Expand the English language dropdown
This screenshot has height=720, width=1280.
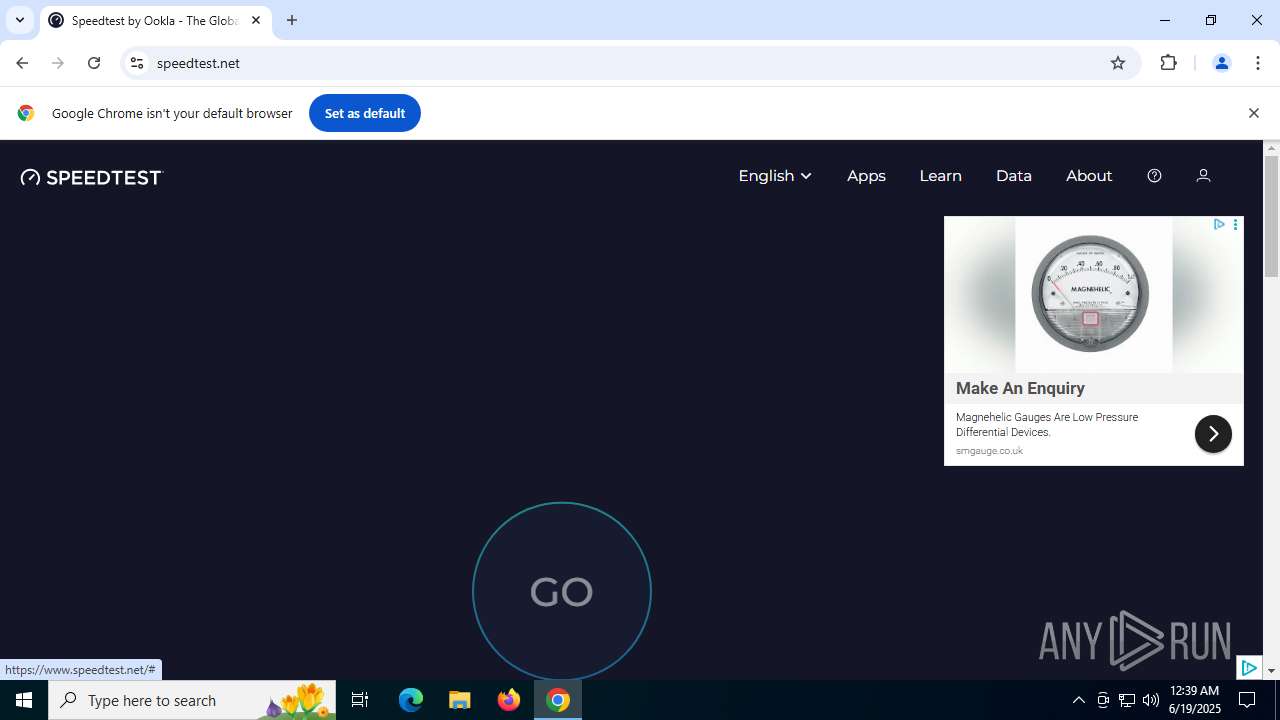coord(775,176)
